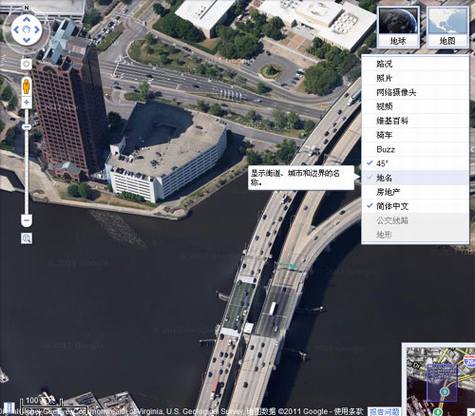
Task: Zoom out with the minus button
Action: (x=27, y=220)
